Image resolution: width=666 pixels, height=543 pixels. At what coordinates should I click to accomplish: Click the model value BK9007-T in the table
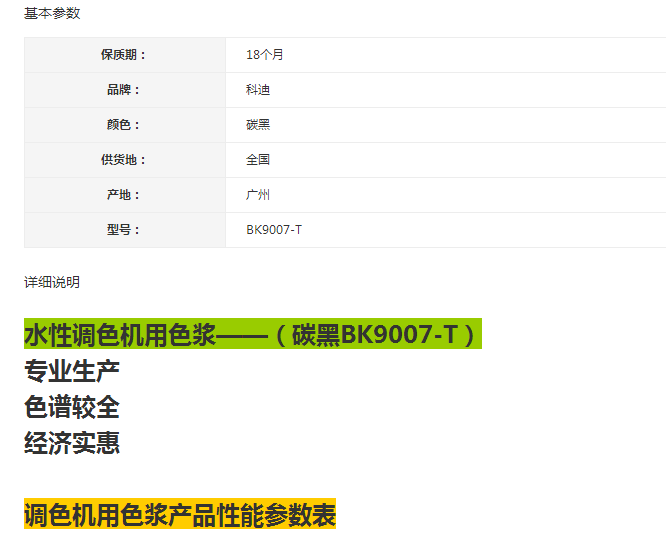274,230
